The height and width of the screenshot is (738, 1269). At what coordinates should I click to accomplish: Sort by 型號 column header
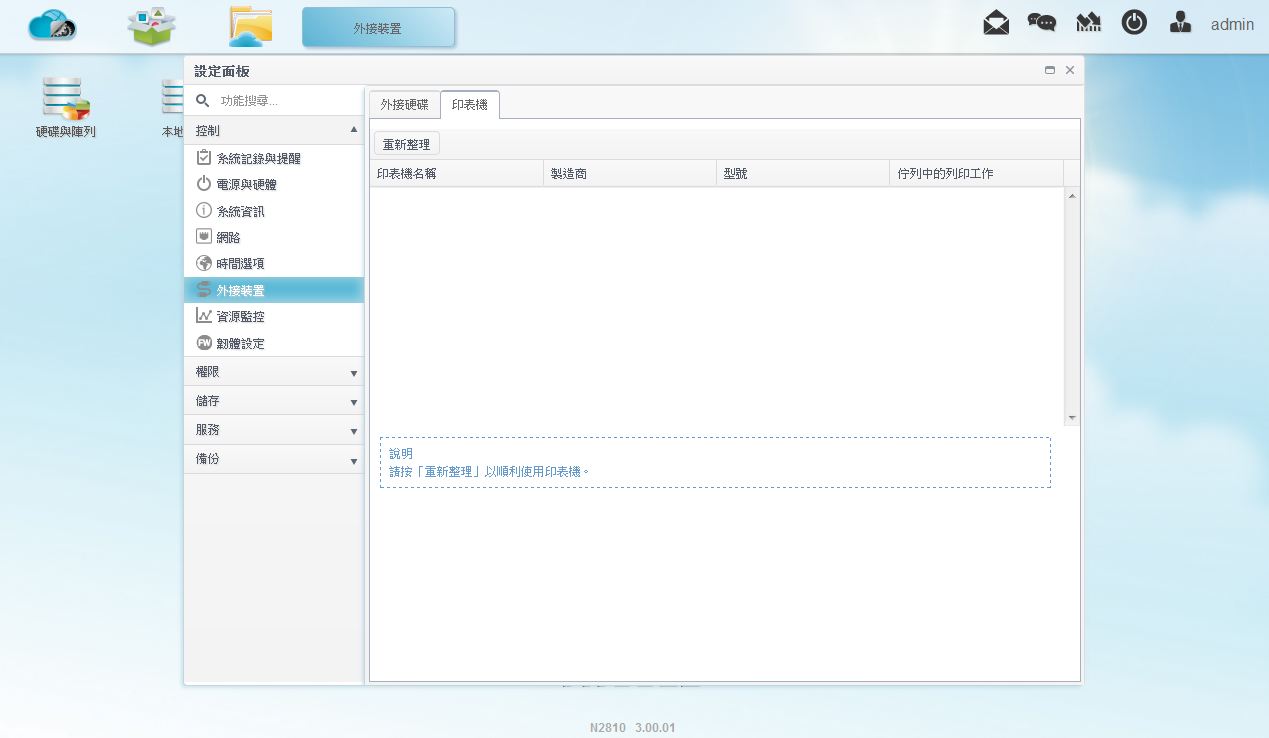pyautogui.click(x=803, y=174)
